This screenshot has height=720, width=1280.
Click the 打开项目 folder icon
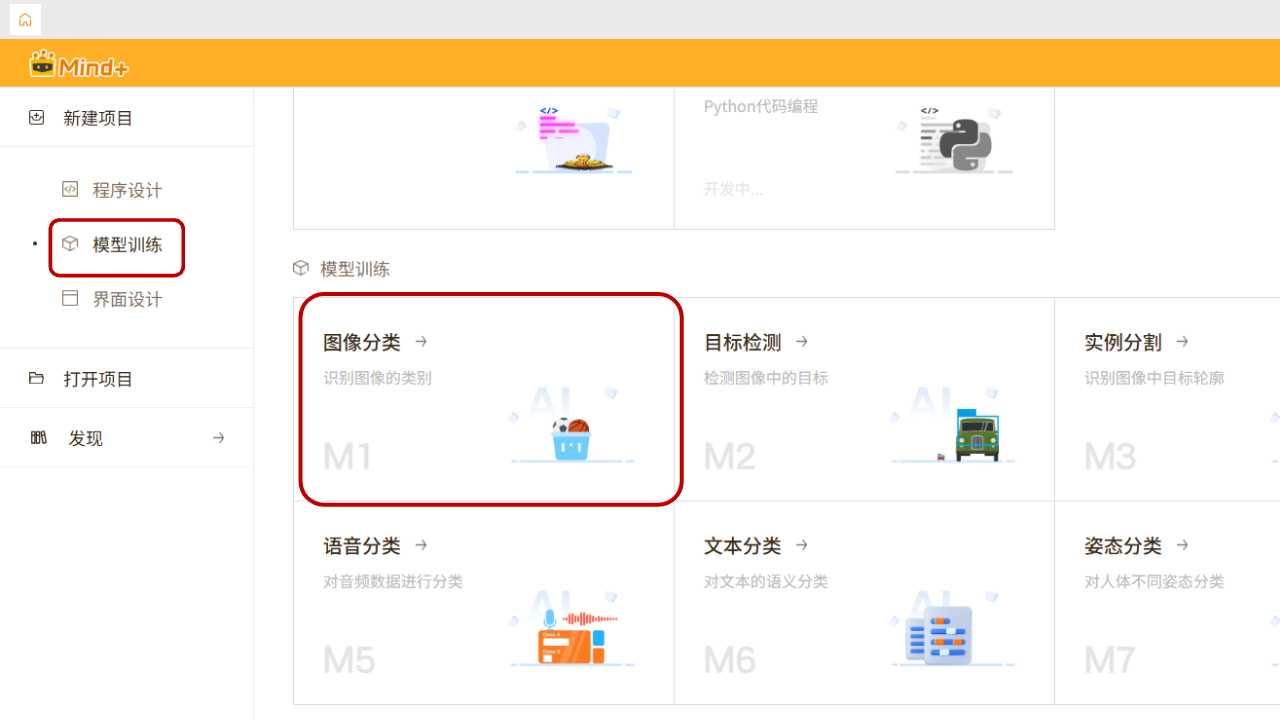pos(37,379)
